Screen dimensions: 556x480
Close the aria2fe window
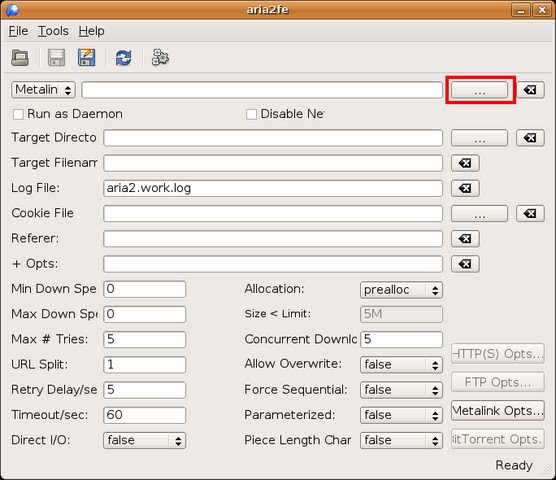pyautogui.click(x=542, y=10)
